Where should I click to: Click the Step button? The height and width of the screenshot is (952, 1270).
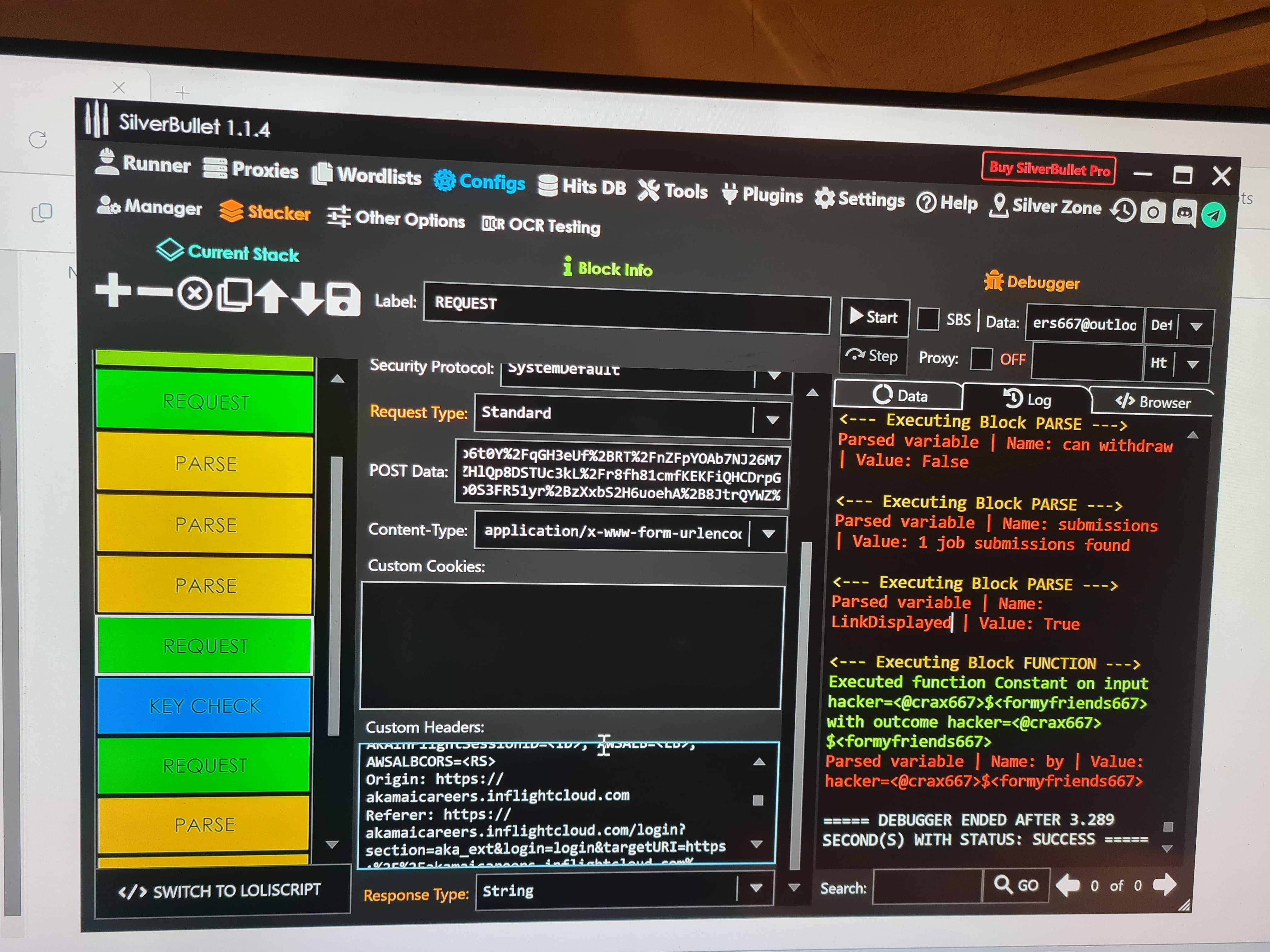(x=873, y=356)
